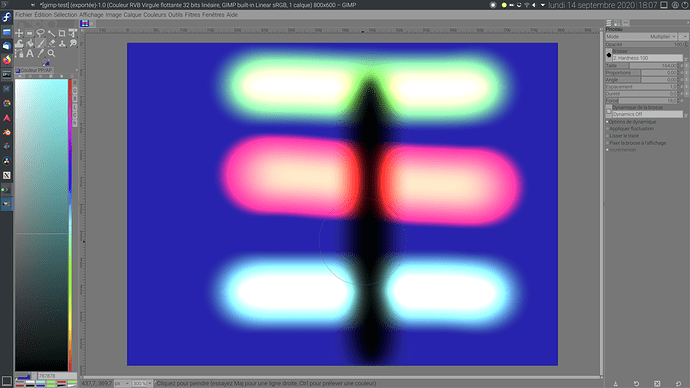Click the hex color notation field
The height and width of the screenshot is (388, 690).
click(56, 376)
